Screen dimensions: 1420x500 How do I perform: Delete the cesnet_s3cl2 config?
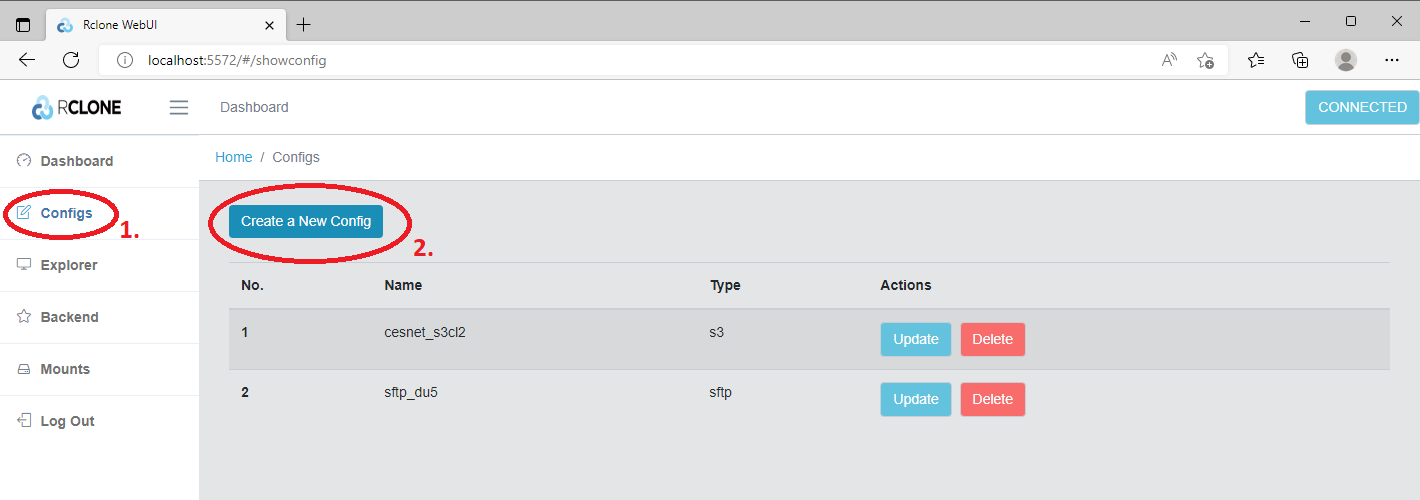point(992,339)
